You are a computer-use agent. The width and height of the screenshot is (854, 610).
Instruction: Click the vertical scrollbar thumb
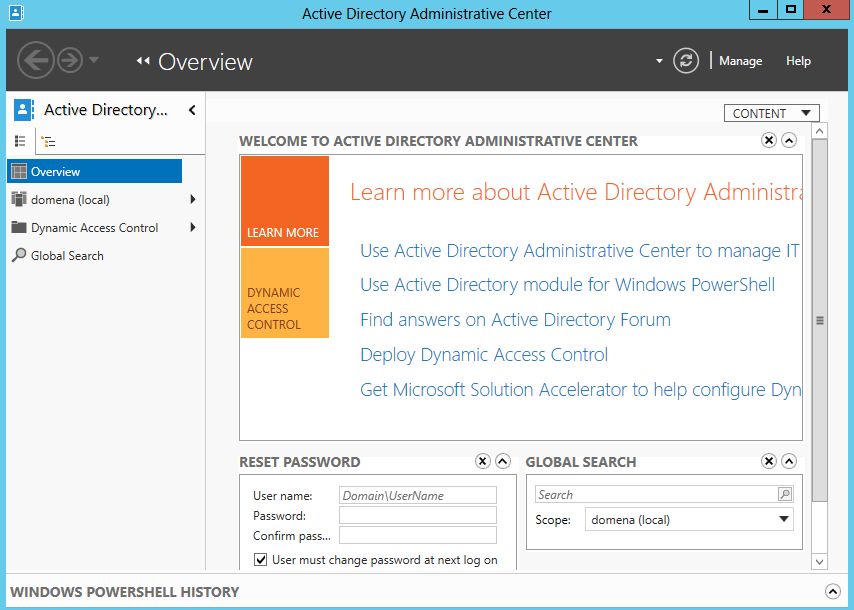tap(819, 320)
